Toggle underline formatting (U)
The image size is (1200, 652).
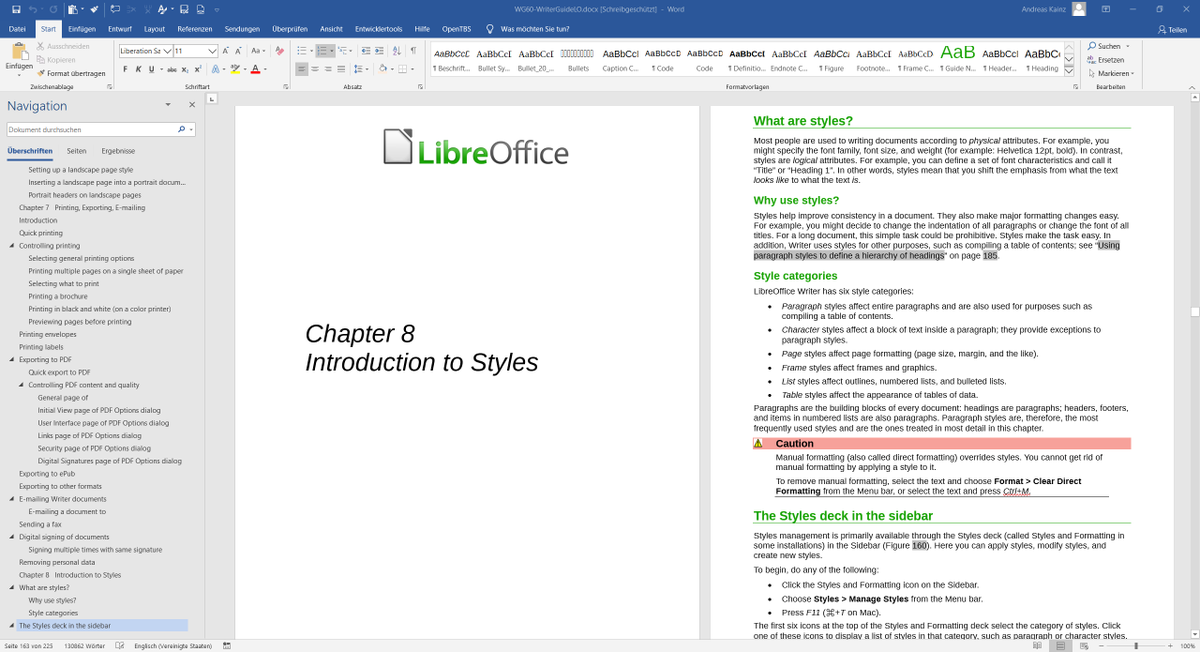click(151, 69)
